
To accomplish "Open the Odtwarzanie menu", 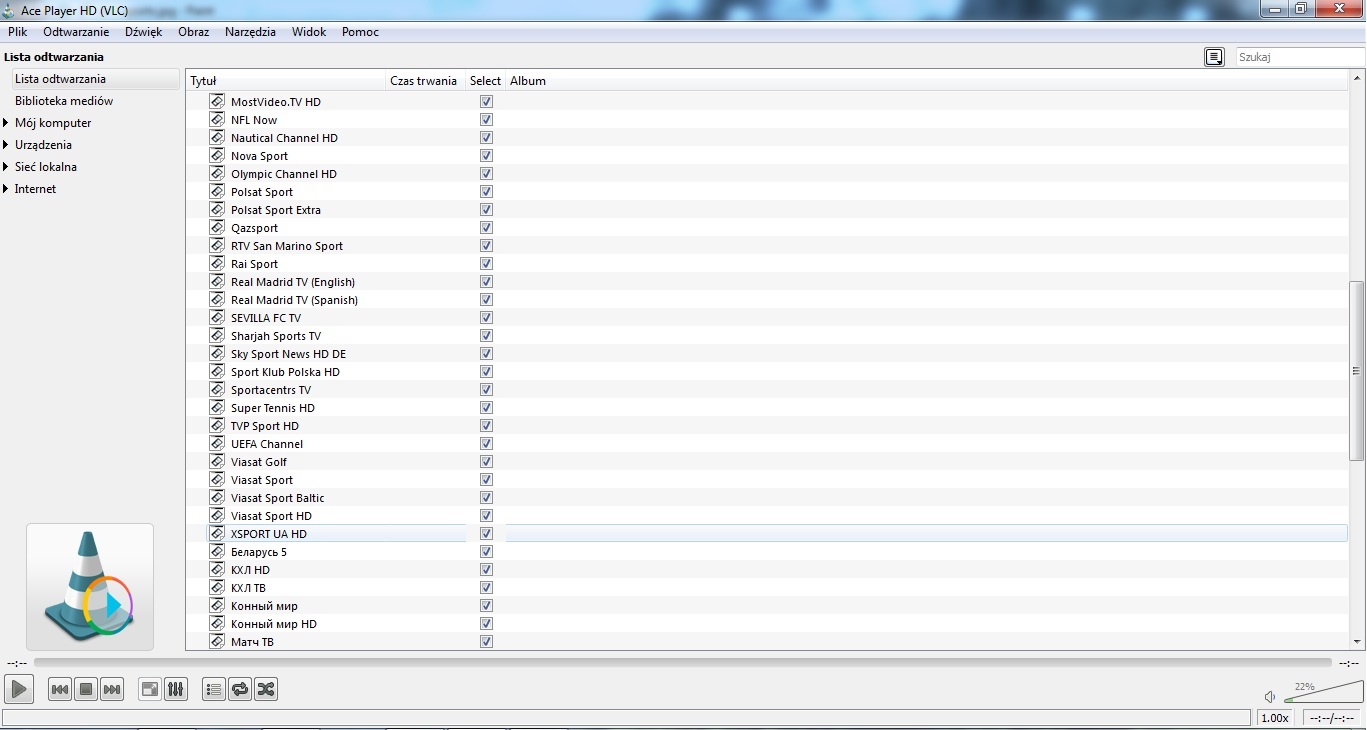I will (x=76, y=32).
